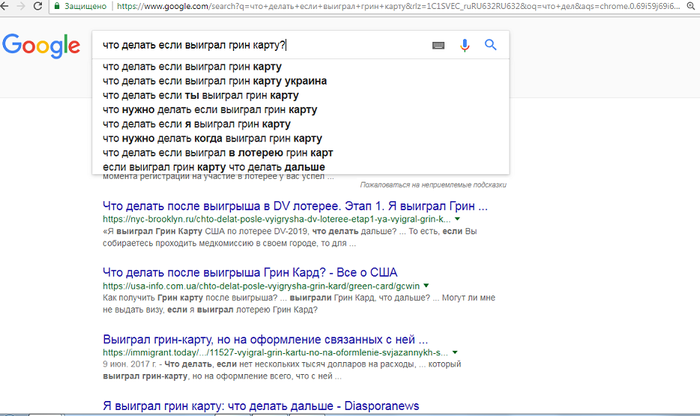Click the 'Защищено' secure label

tap(85, 6)
